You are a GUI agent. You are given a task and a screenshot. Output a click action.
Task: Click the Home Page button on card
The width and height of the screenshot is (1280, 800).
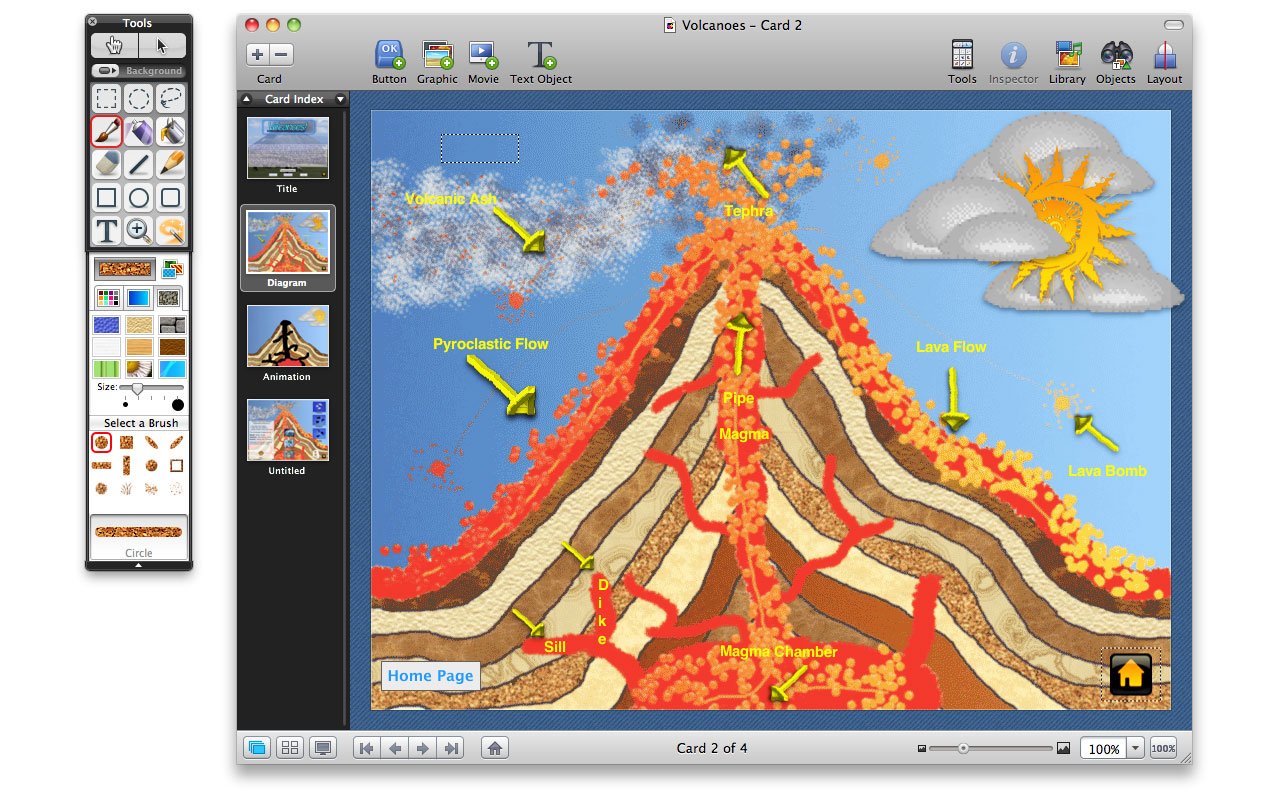point(430,676)
